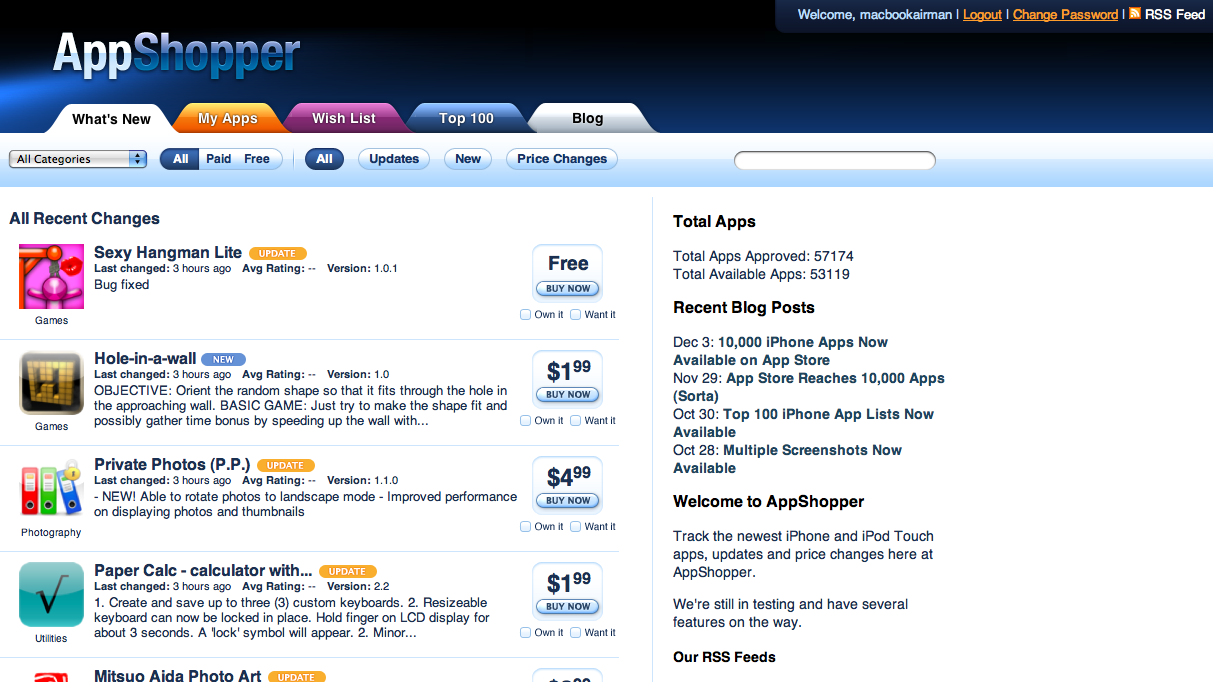Click "Bug fixed" description text
The height and width of the screenshot is (682, 1213).
(x=121, y=285)
